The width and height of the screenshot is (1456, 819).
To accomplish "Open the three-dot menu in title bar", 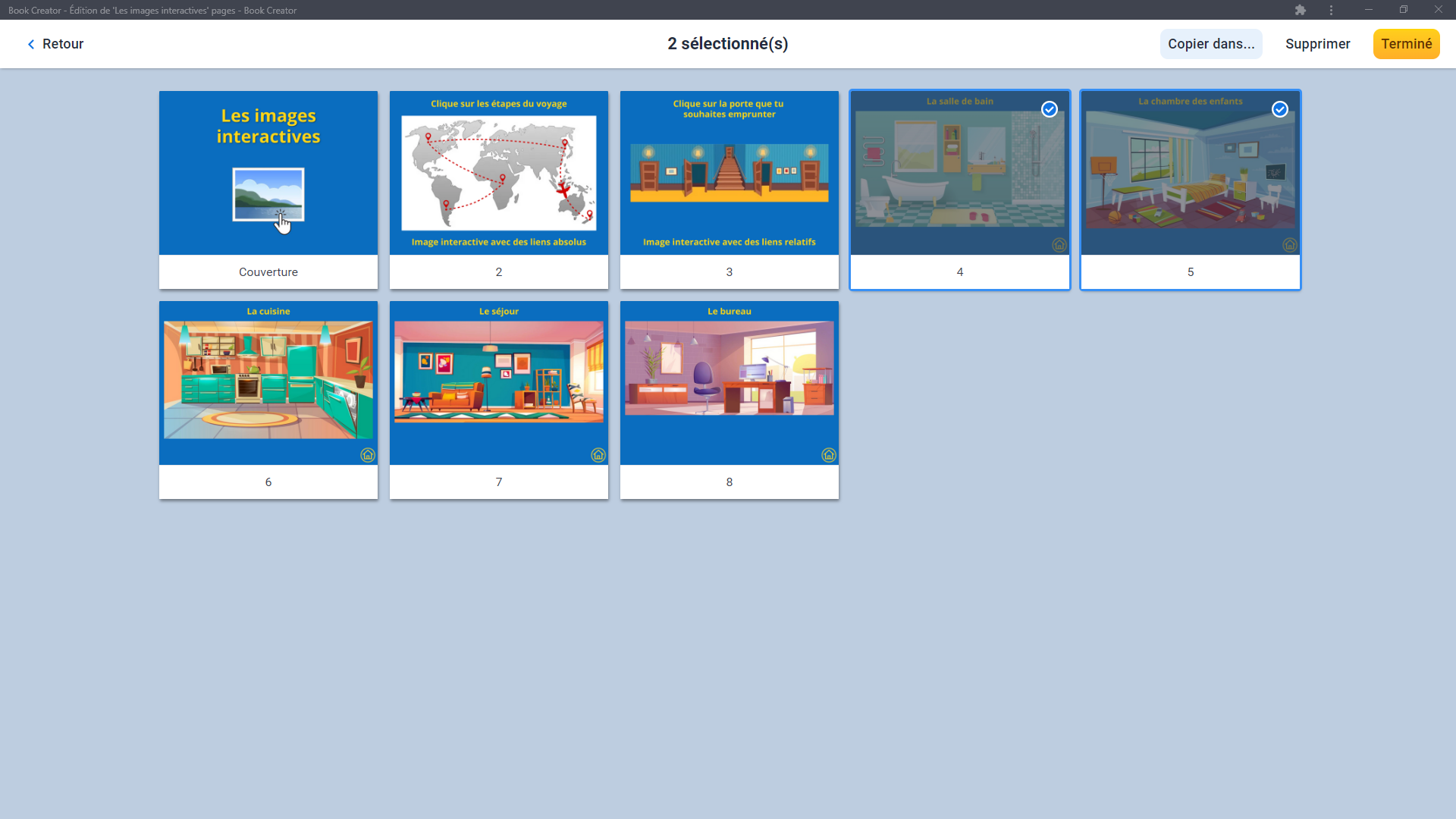I will coord(1332,10).
